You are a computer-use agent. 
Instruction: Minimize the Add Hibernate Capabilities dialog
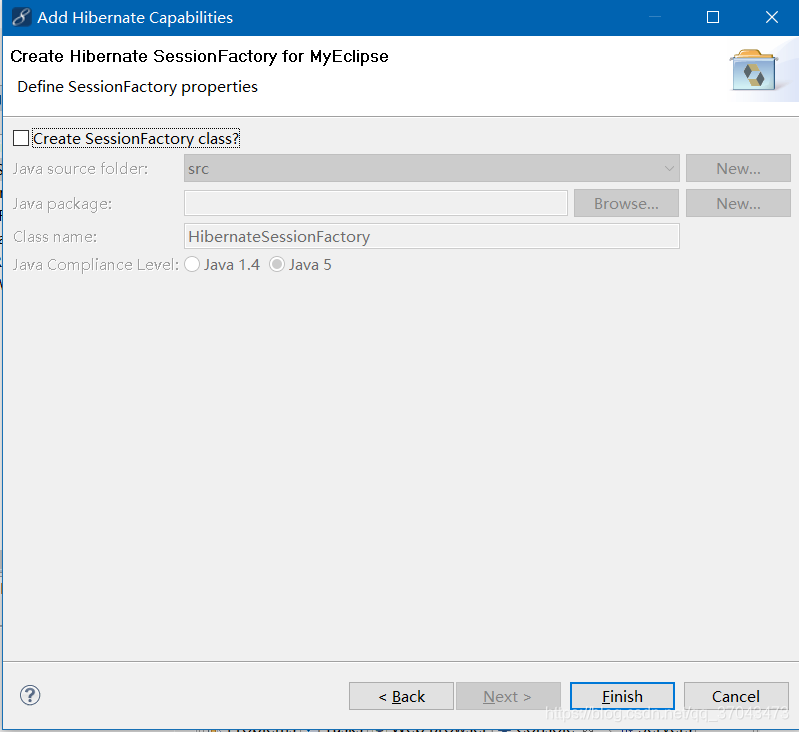pos(655,17)
